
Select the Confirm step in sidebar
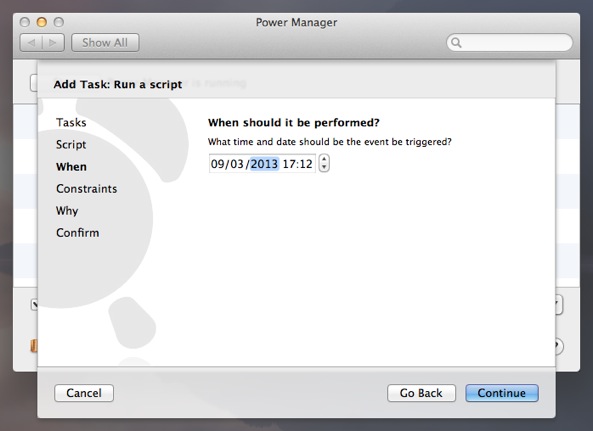(x=78, y=233)
